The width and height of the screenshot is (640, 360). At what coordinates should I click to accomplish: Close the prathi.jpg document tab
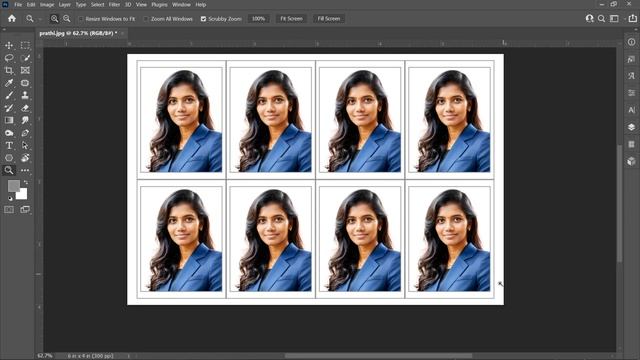122,33
